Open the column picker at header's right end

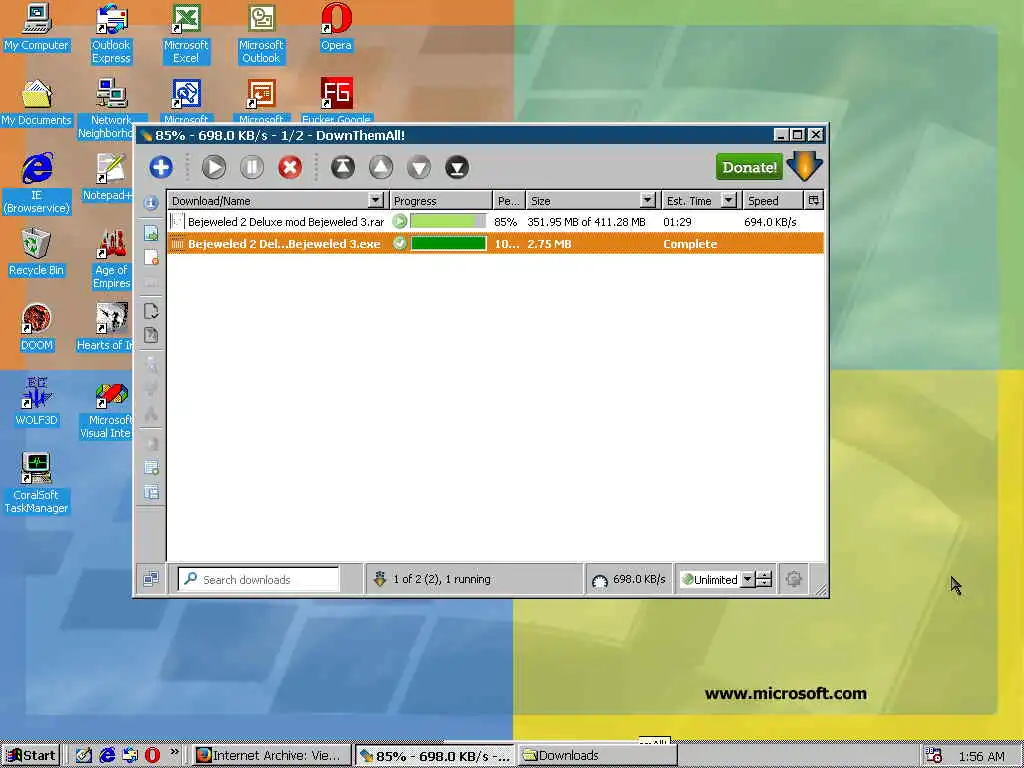click(x=814, y=200)
